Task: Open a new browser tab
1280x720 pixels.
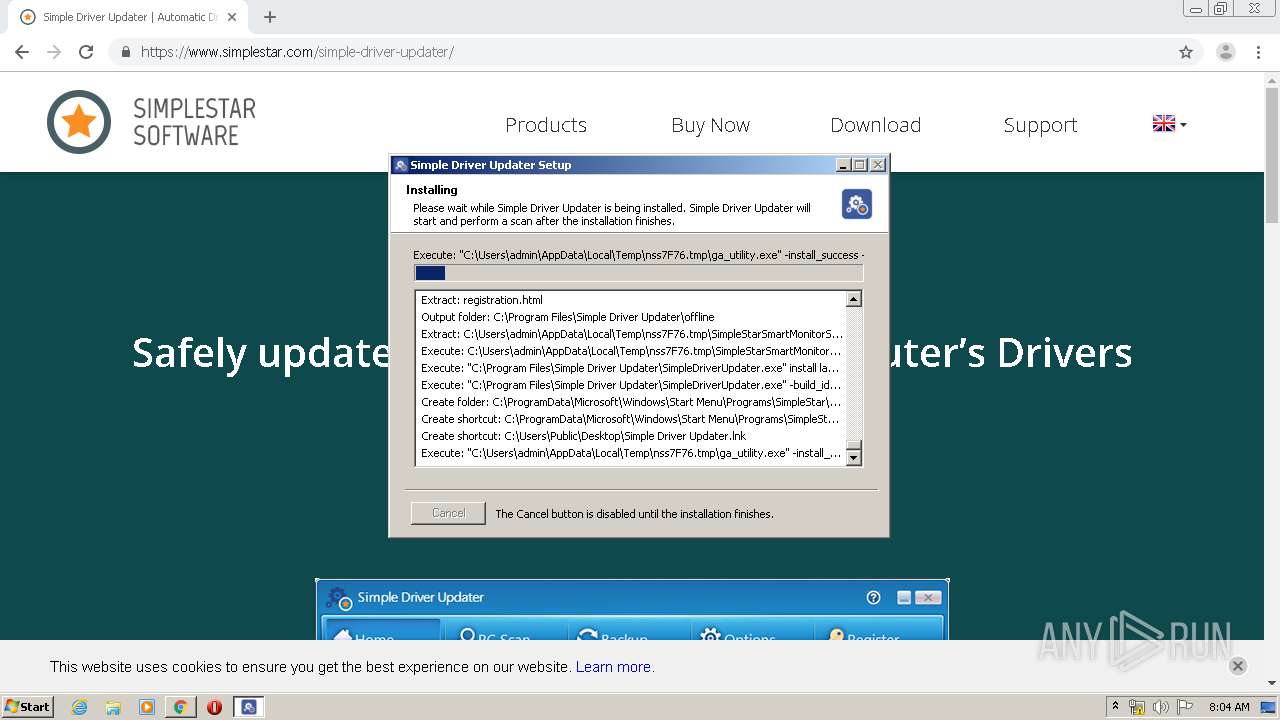Action: click(x=270, y=17)
